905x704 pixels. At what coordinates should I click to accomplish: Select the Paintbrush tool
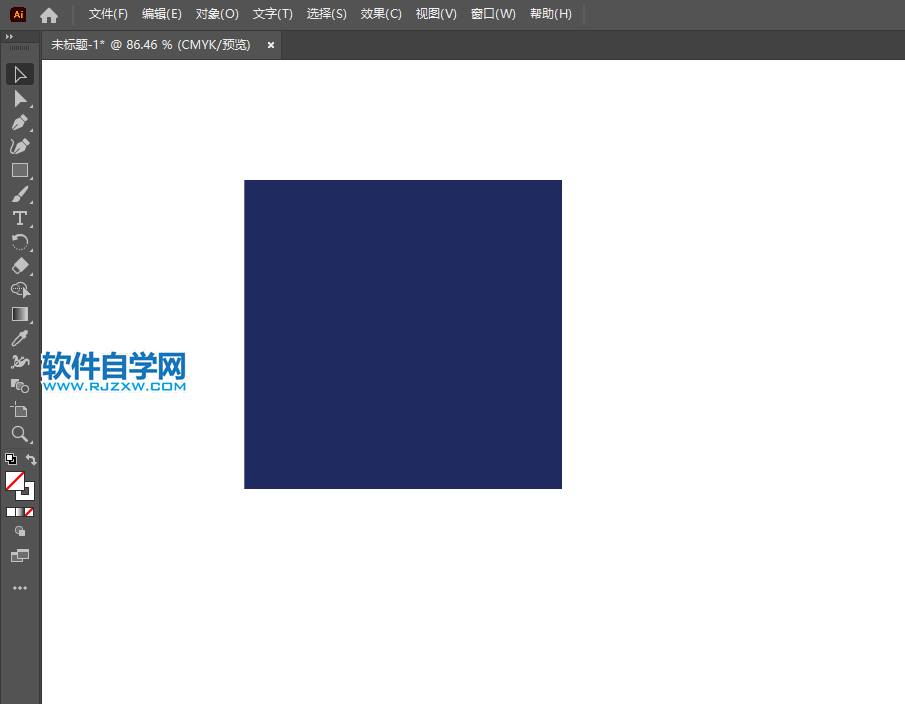tap(20, 194)
